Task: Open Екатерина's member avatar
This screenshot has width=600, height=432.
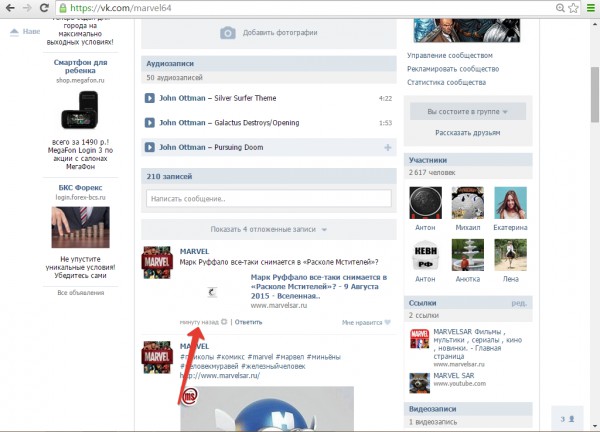Action: pyautogui.click(x=510, y=203)
